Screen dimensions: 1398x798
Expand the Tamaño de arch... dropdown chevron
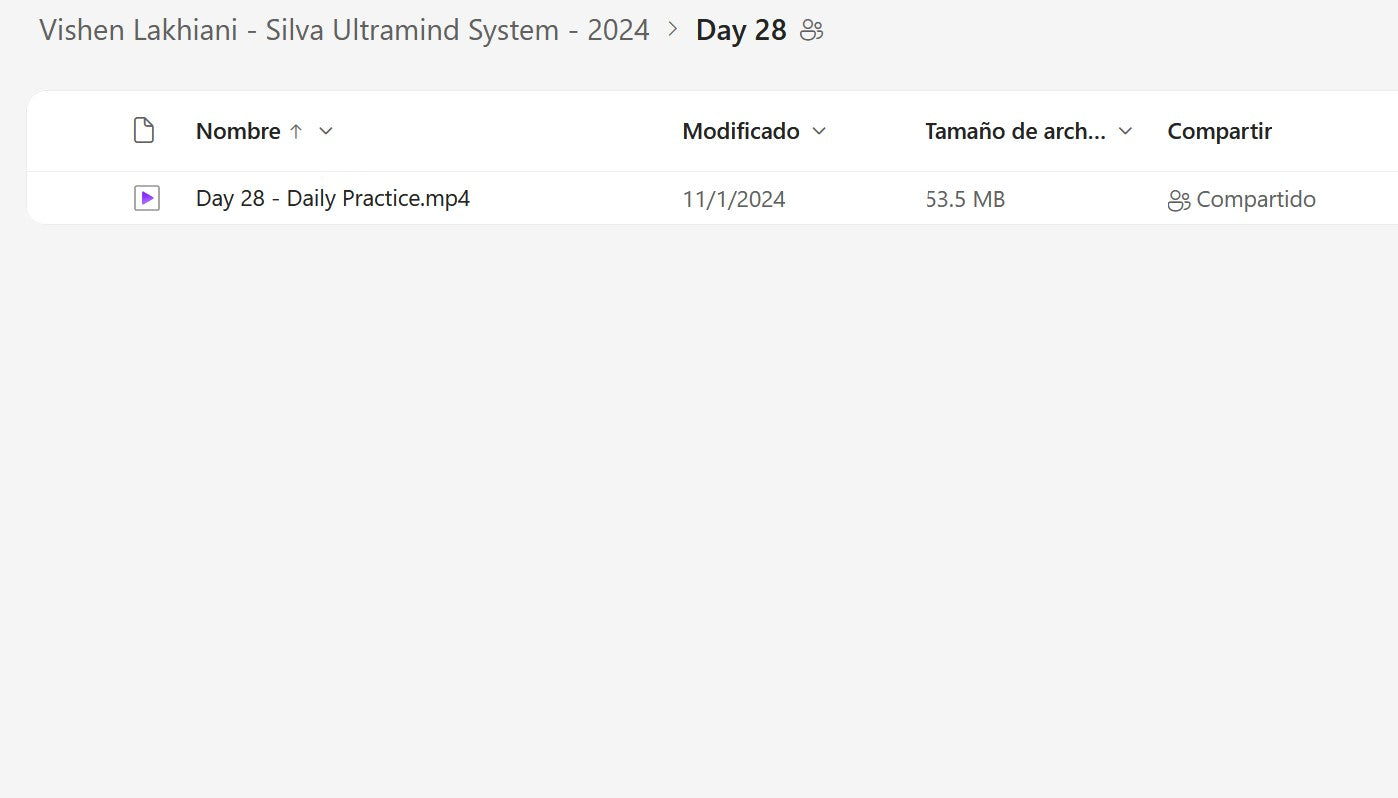tap(1125, 131)
